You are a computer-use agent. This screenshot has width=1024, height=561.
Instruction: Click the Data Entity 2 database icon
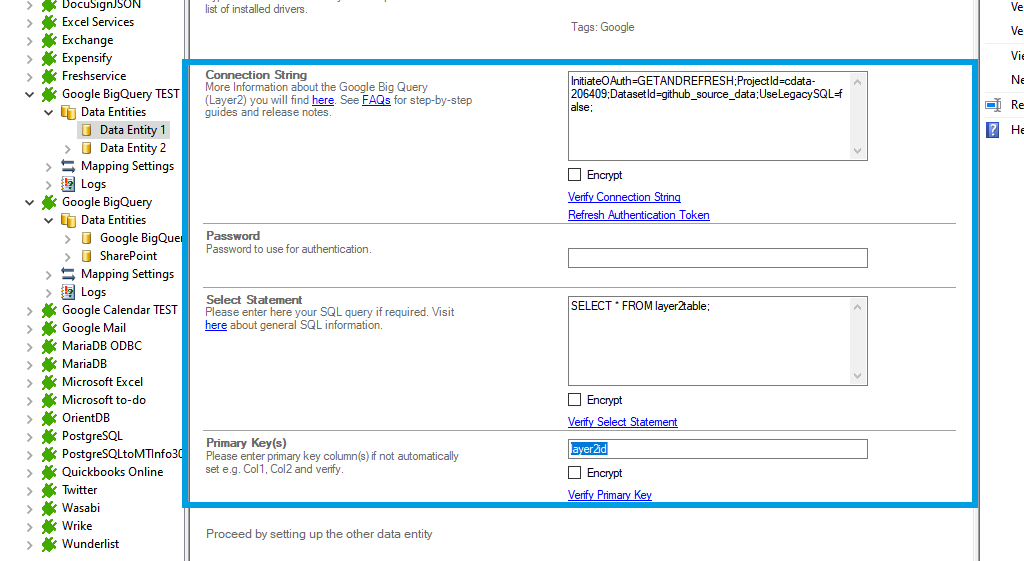point(86,148)
